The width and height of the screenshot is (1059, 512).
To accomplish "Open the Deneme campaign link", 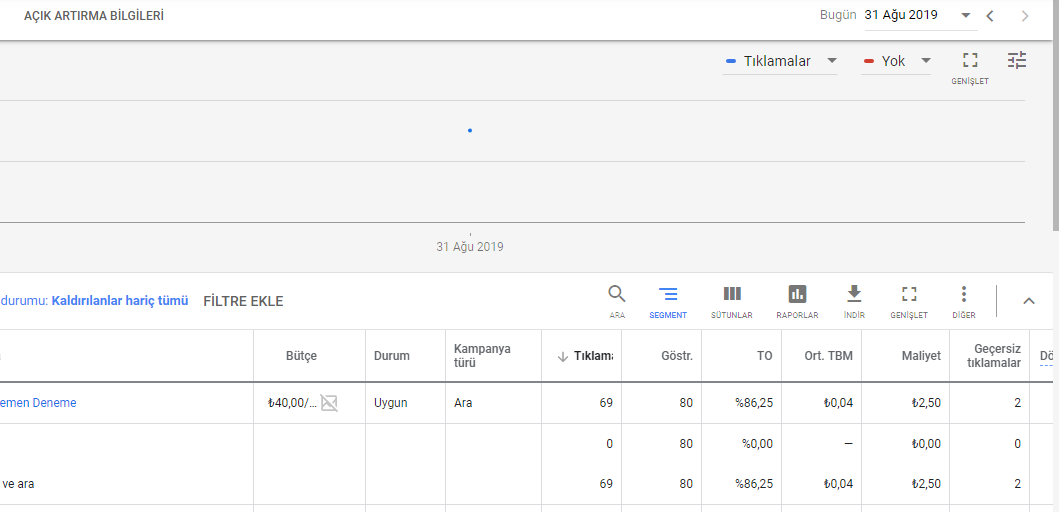I will 38,403.
